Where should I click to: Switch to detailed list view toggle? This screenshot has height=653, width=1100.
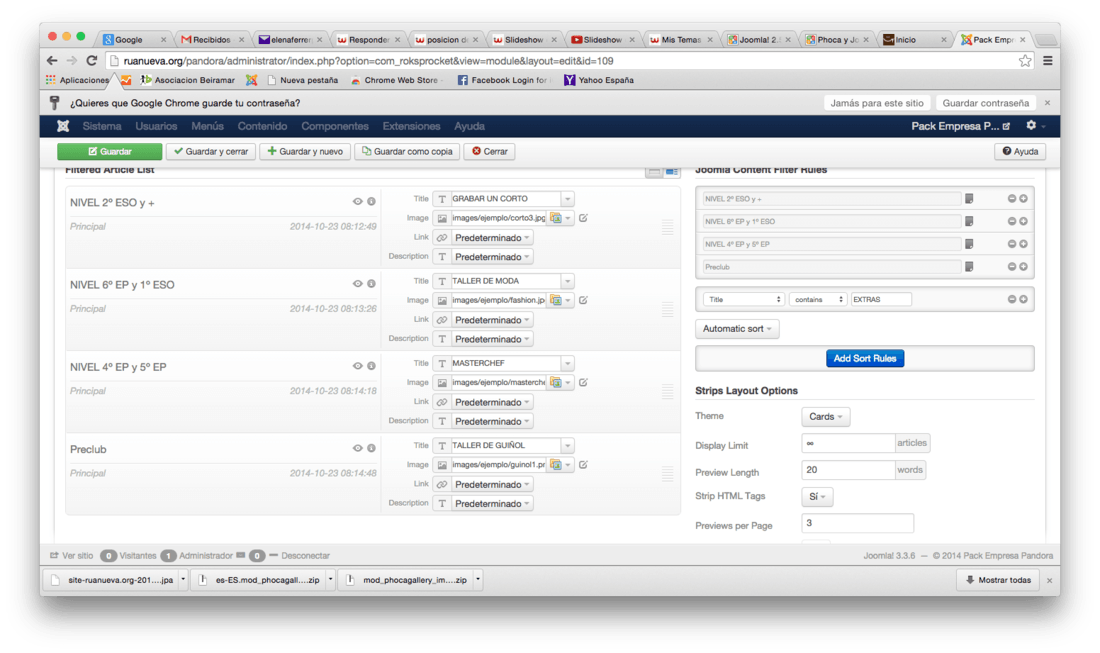pyautogui.click(x=671, y=171)
